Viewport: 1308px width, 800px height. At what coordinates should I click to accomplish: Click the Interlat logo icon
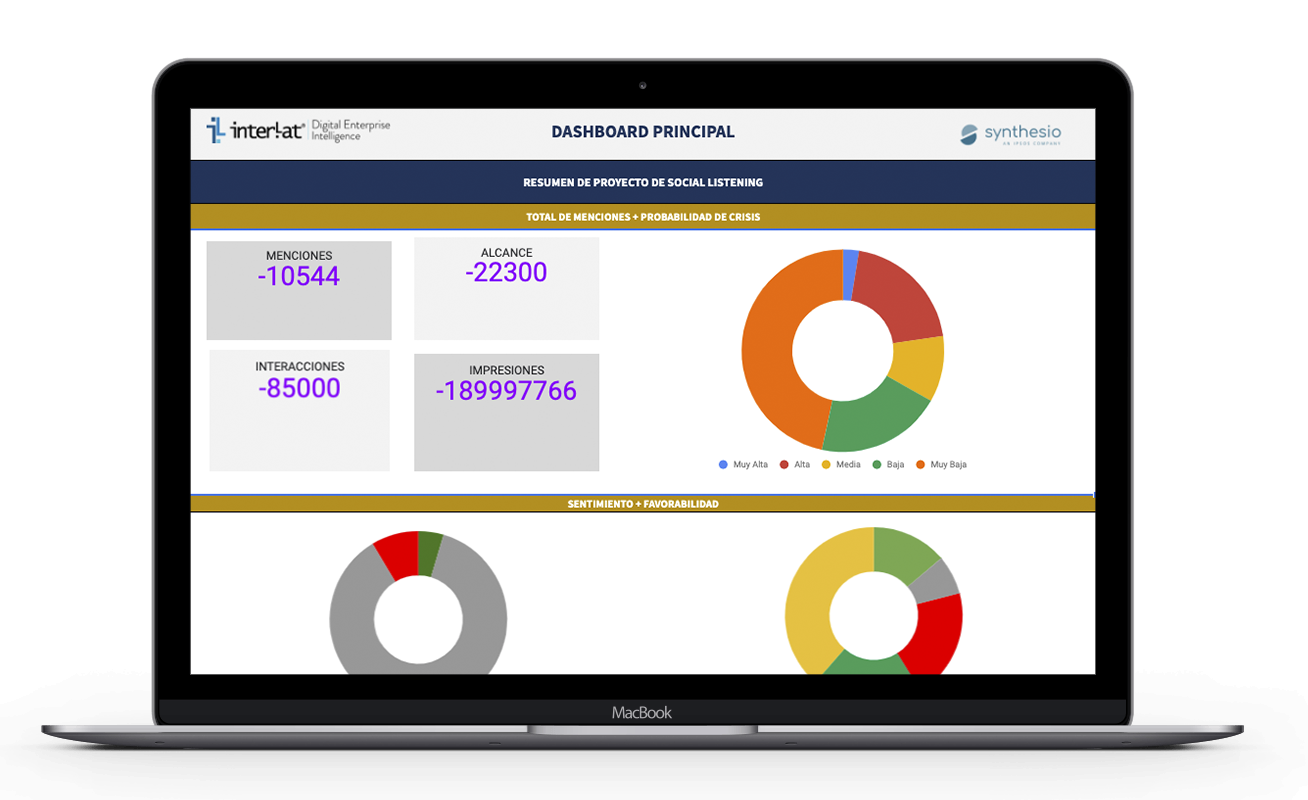(x=216, y=130)
